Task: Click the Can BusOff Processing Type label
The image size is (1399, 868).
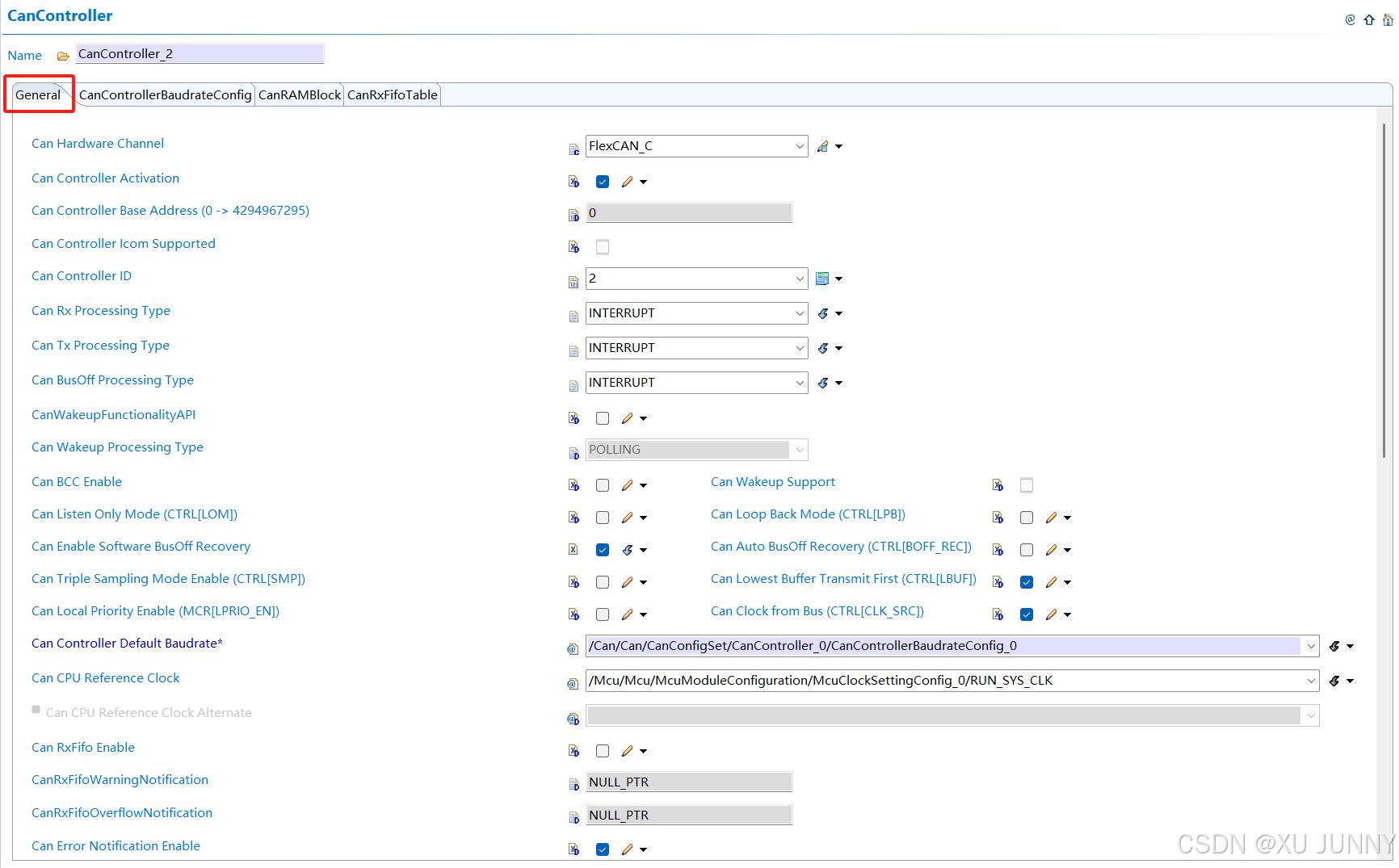Action: point(112,380)
